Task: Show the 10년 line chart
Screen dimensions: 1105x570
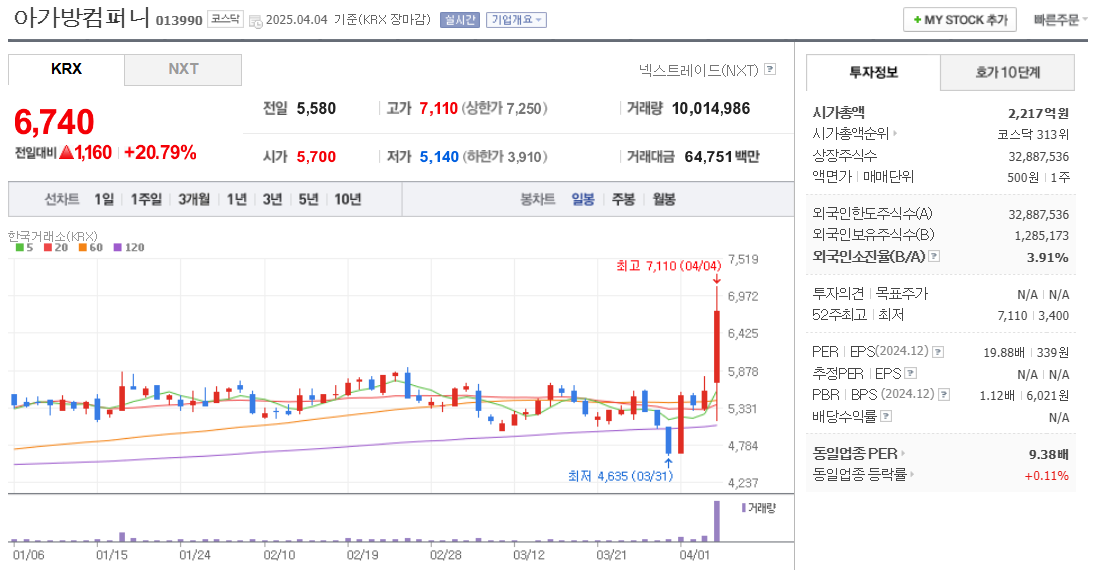Action: pyautogui.click(x=347, y=199)
